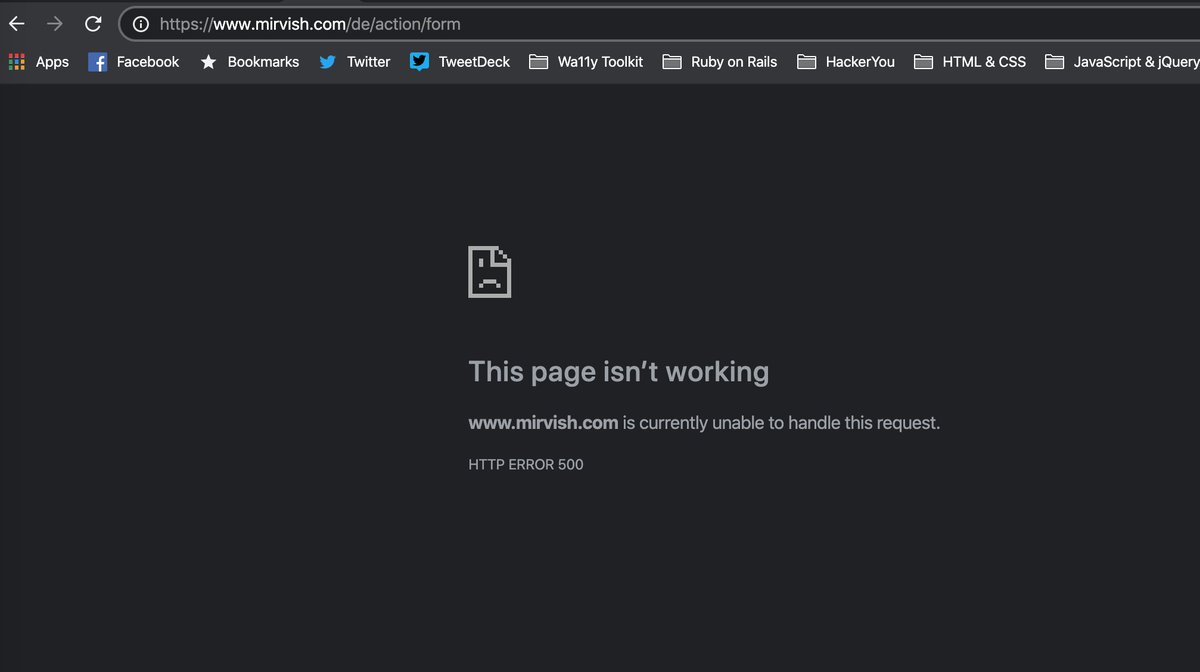1200x672 pixels.
Task: Expand the JavaScript & jQuery bookmark folder
Action: (x=1122, y=62)
